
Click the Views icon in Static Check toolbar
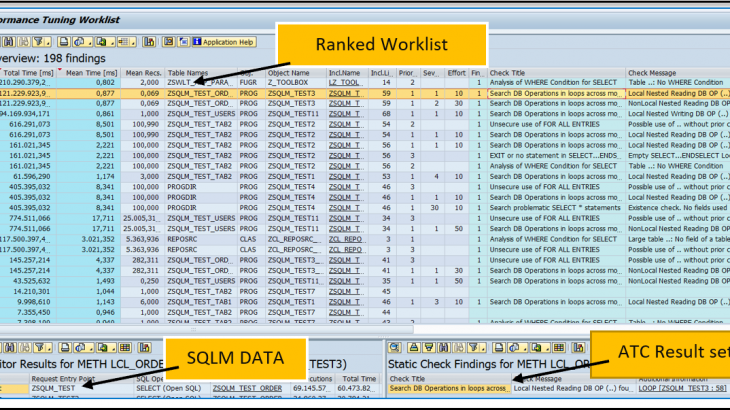(x=514, y=348)
